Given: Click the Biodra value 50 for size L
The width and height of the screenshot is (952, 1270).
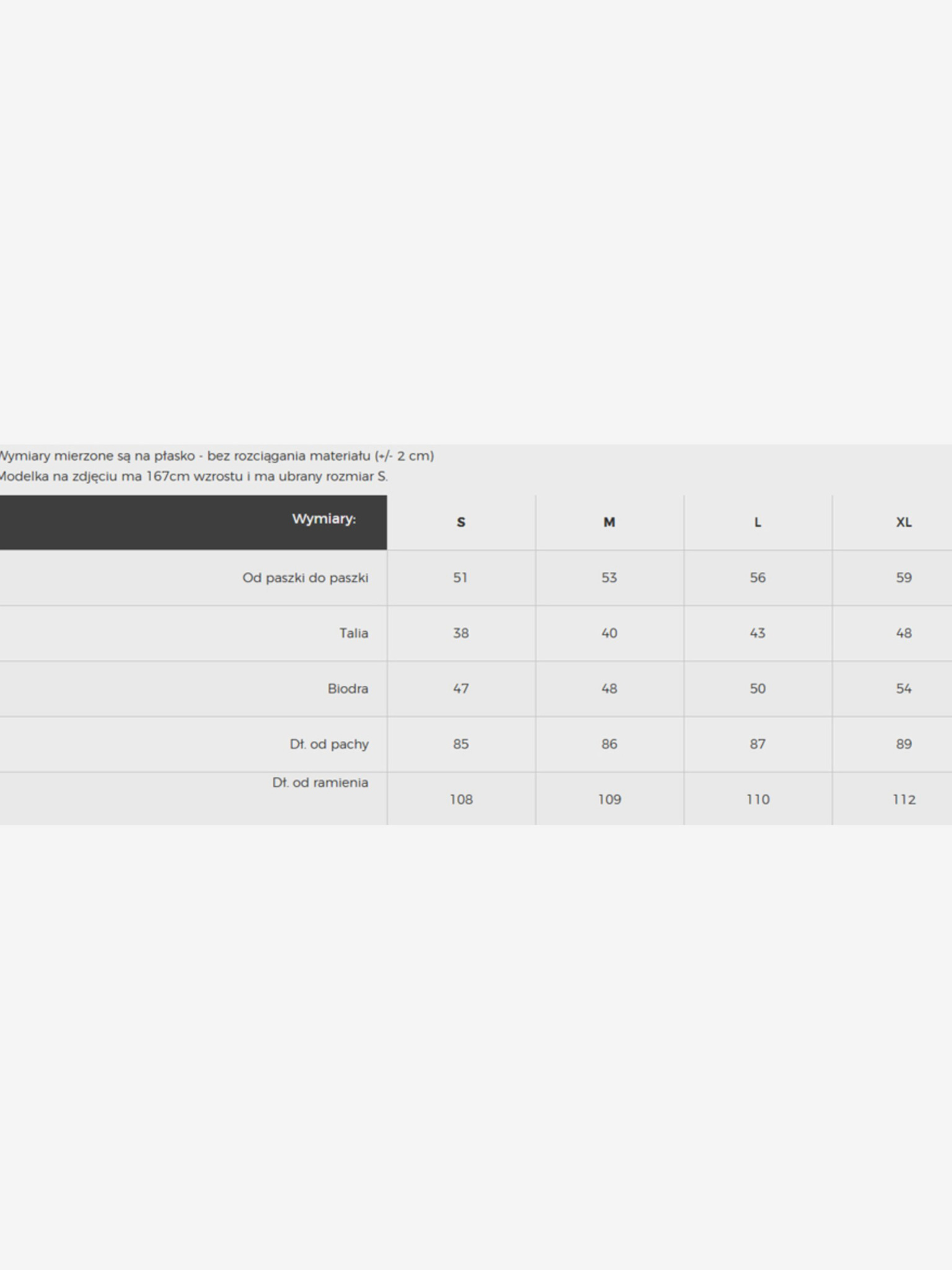Looking at the screenshot, I should click(757, 688).
